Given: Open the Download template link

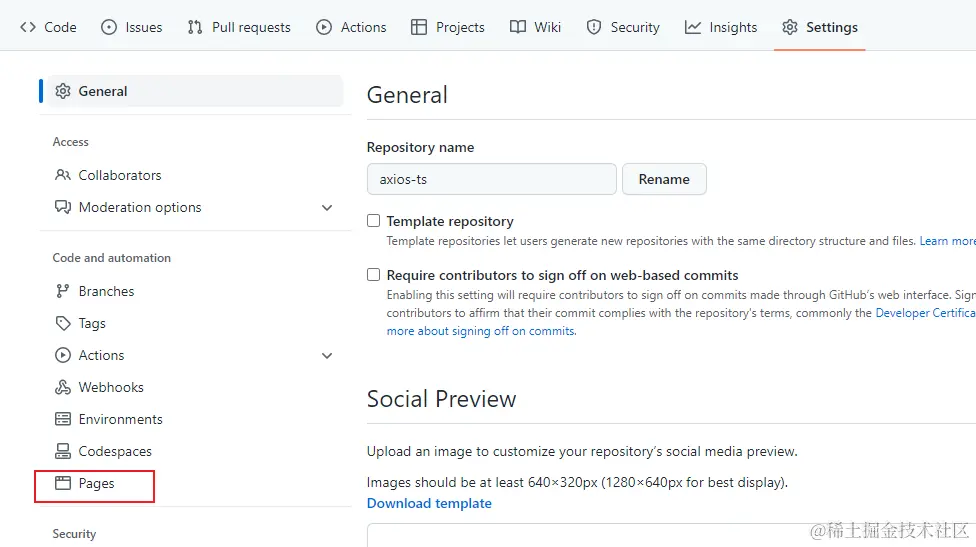Looking at the screenshot, I should [x=429, y=503].
